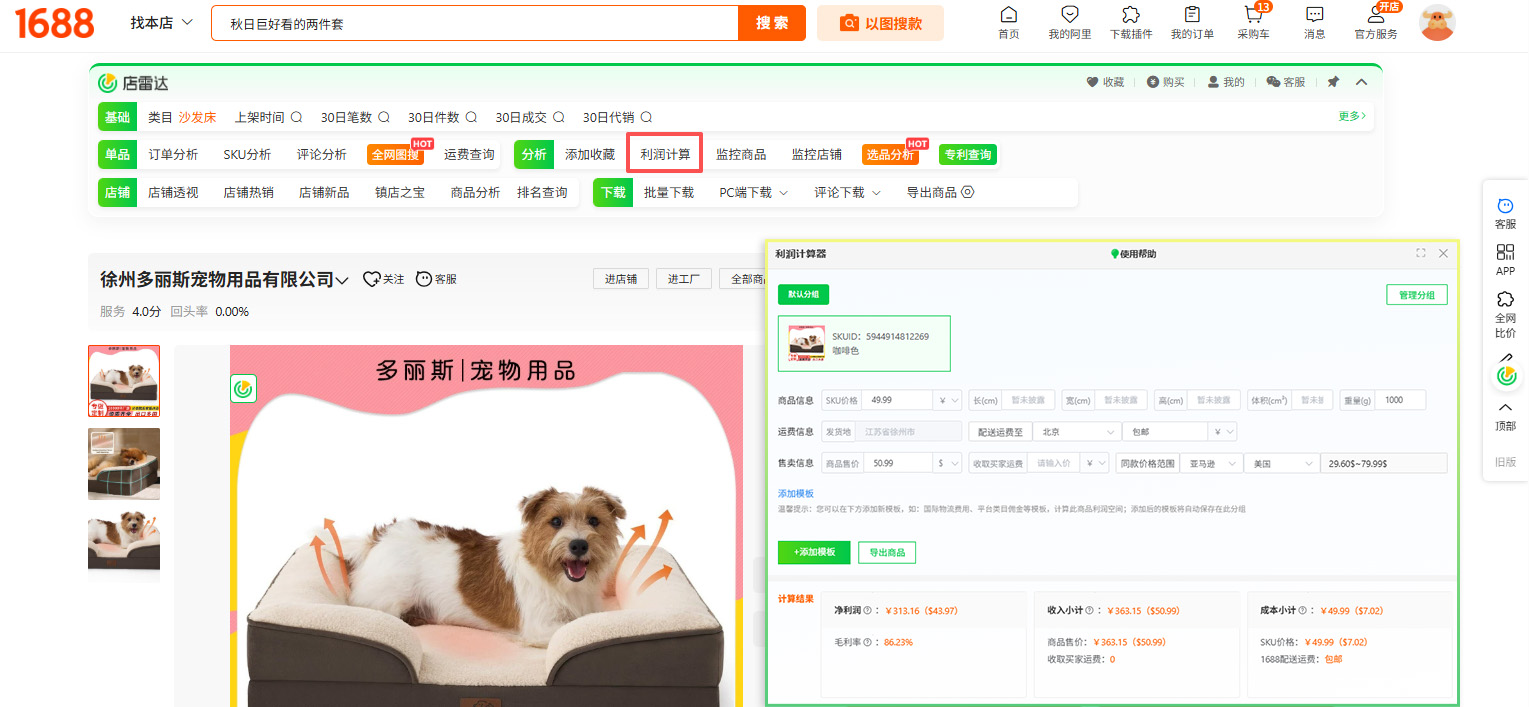Toggle the pin icon in 店雷达 panel header
The height and width of the screenshot is (707, 1529).
(x=1333, y=82)
